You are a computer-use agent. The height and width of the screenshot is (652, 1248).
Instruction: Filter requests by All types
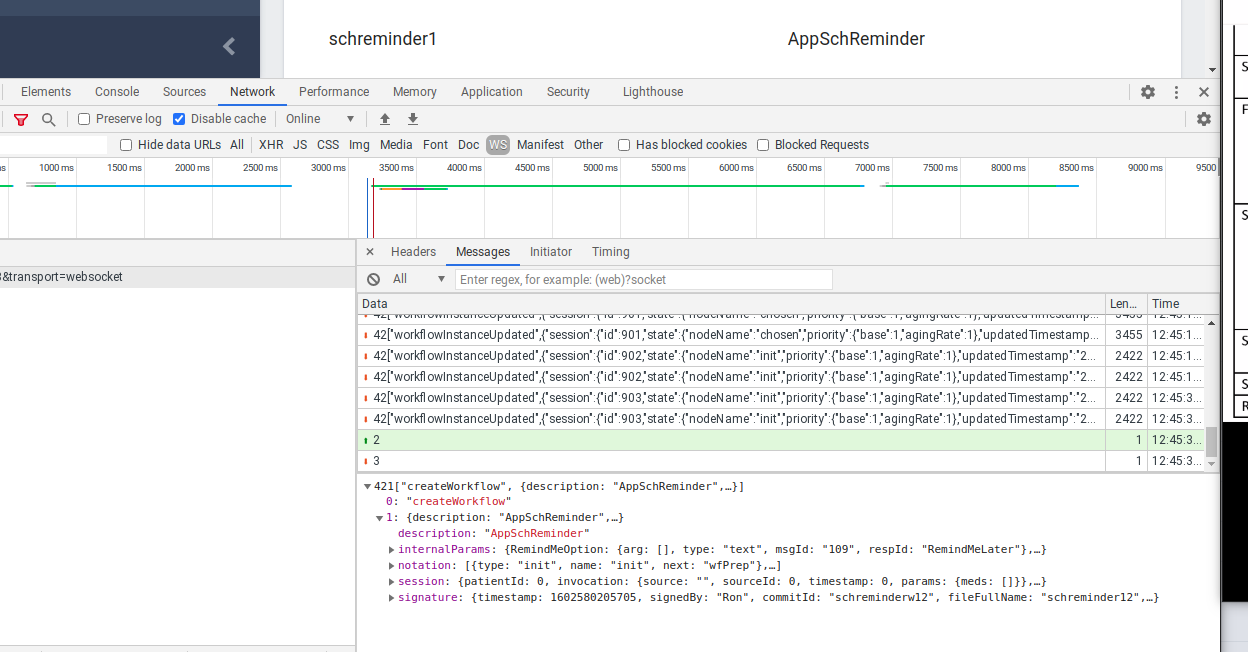237,145
